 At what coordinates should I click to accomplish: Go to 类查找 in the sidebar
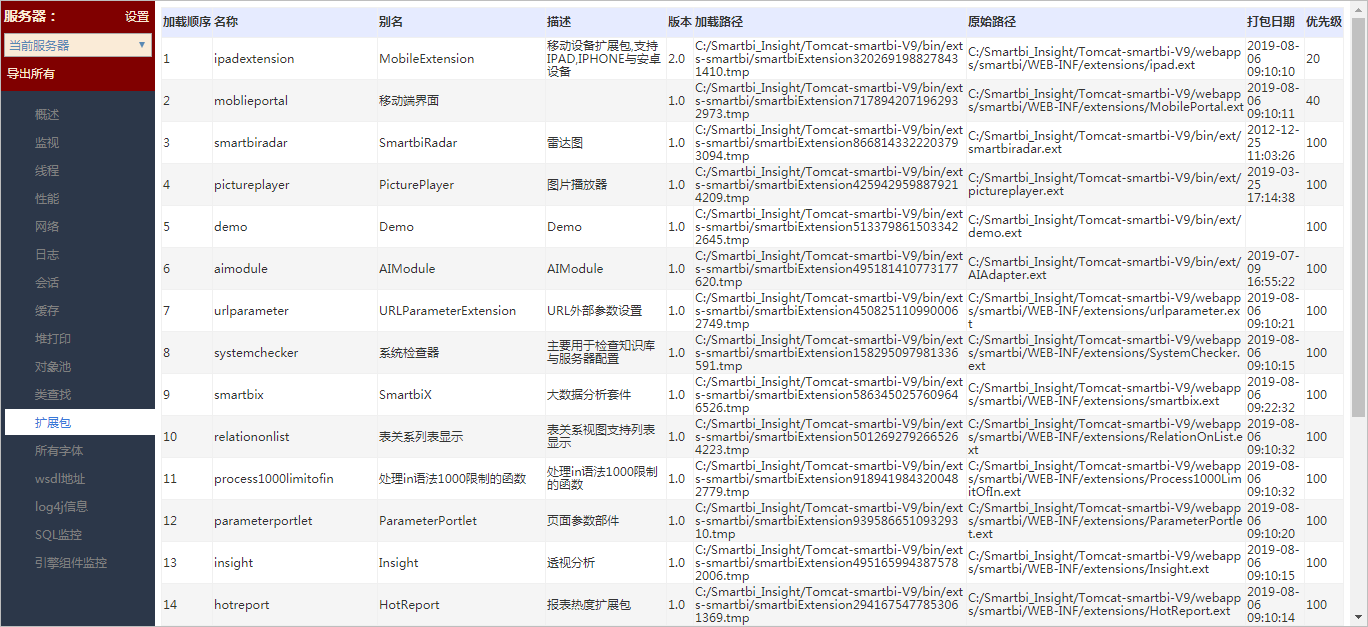(53, 395)
